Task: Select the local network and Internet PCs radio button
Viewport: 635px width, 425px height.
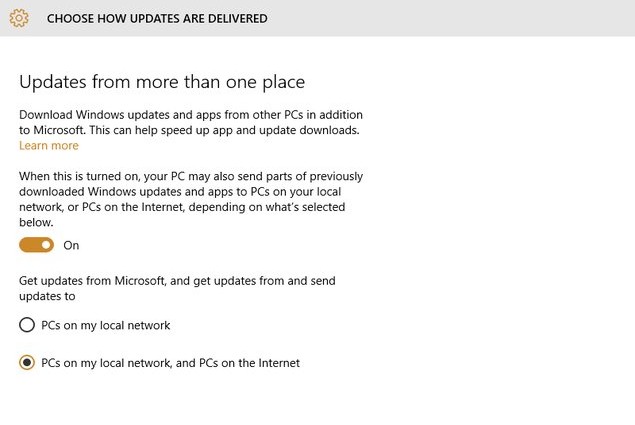Action: (x=27, y=363)
